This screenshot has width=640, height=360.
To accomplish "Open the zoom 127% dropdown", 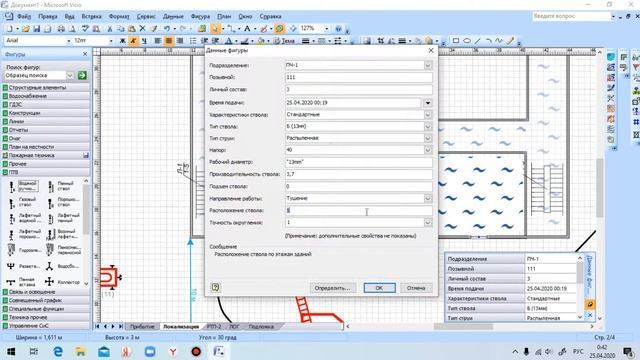I will (326, 29).
